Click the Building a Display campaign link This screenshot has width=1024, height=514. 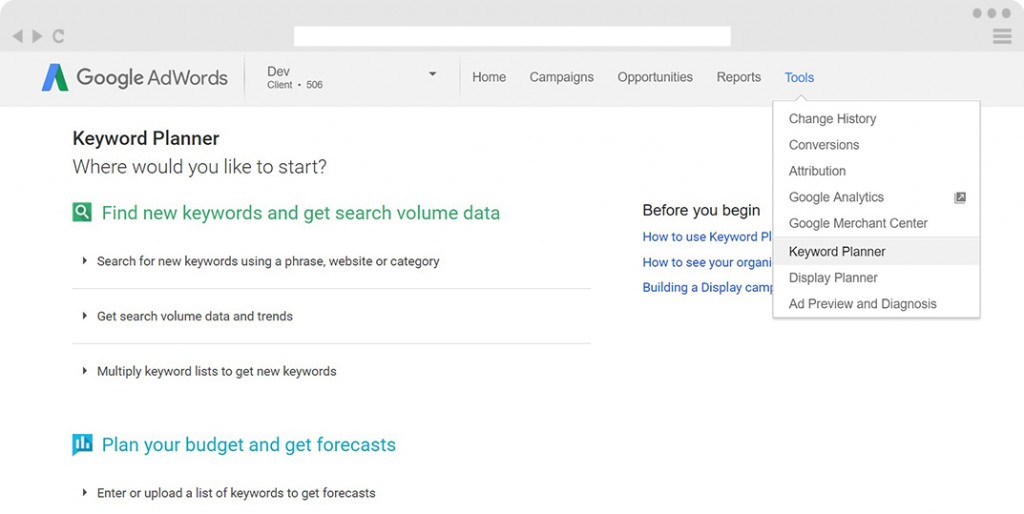(708, 287)
